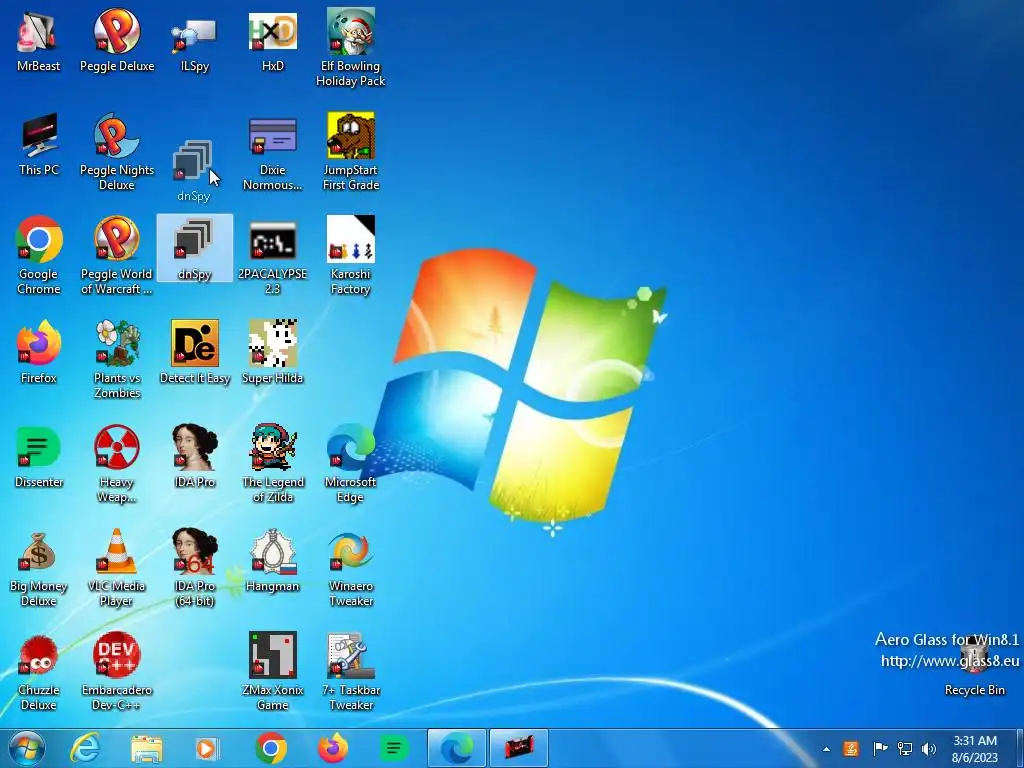This screenshot has width=1024, height=768.
Task: Open Embarcadero Dev-C++
Action: pos(117,671)
